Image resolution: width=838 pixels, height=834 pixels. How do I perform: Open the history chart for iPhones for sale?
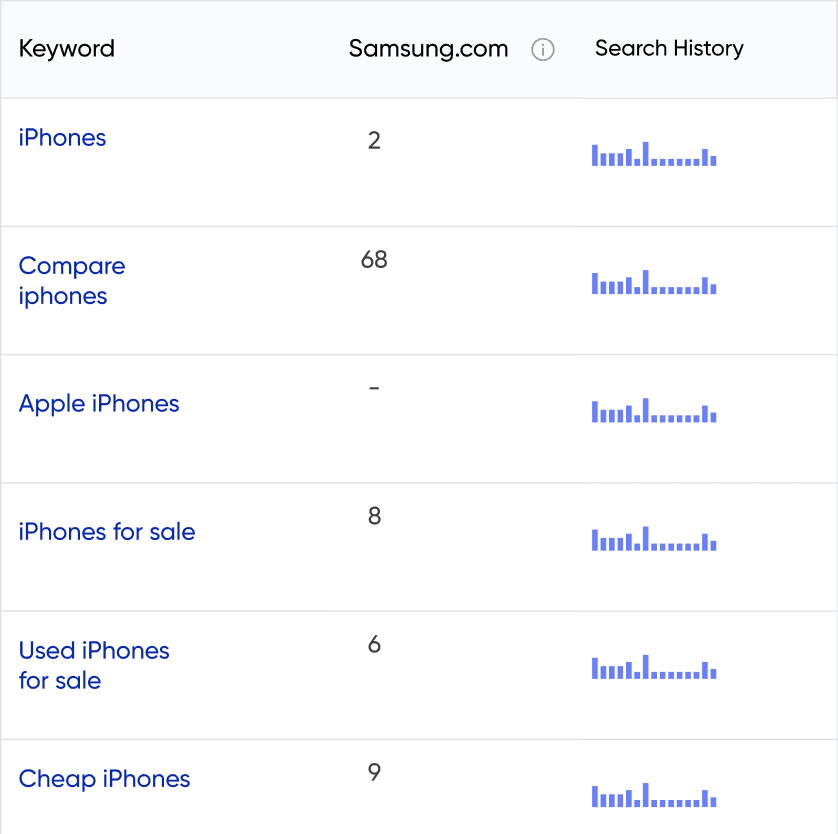point(654,541)
